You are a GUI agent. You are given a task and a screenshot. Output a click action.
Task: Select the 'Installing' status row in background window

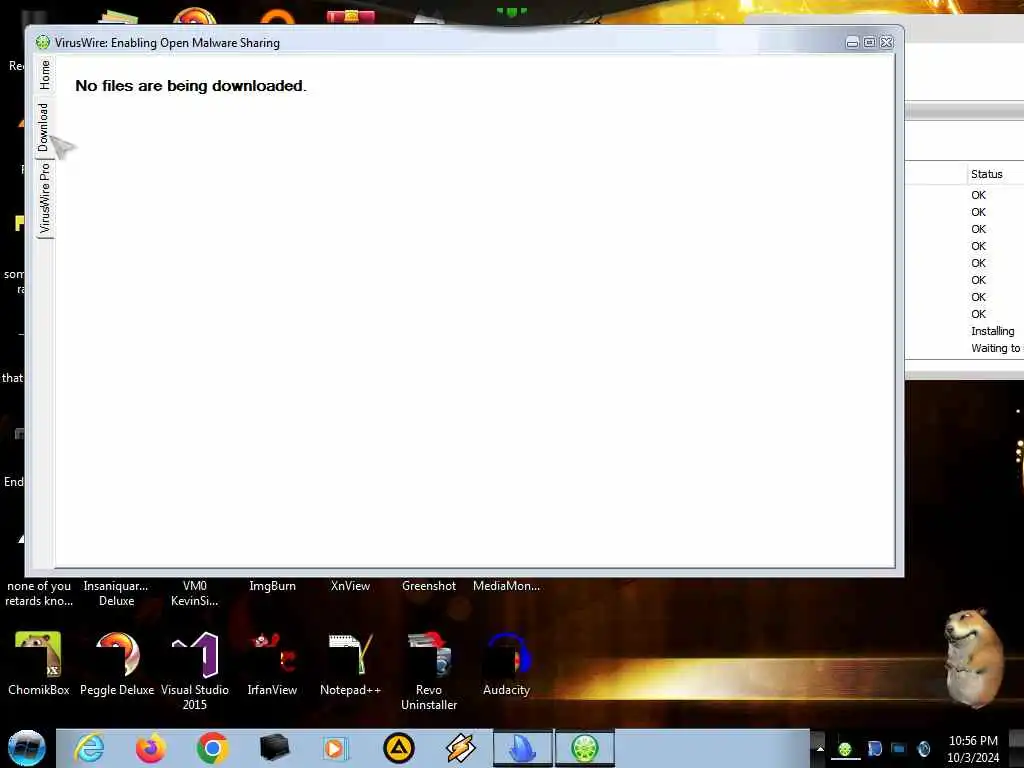992,331
